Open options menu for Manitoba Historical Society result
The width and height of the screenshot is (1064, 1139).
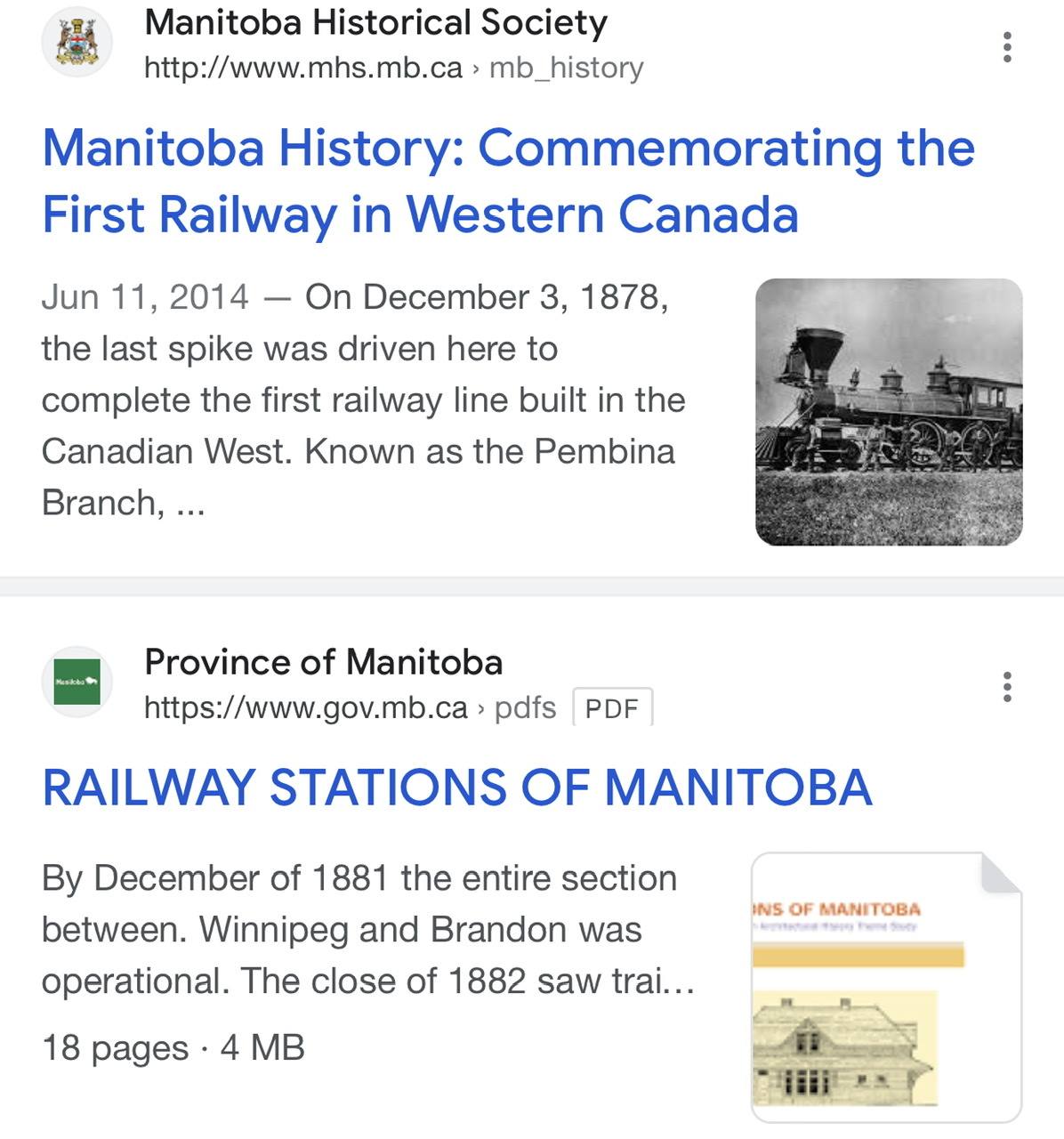coord(1007,46)
